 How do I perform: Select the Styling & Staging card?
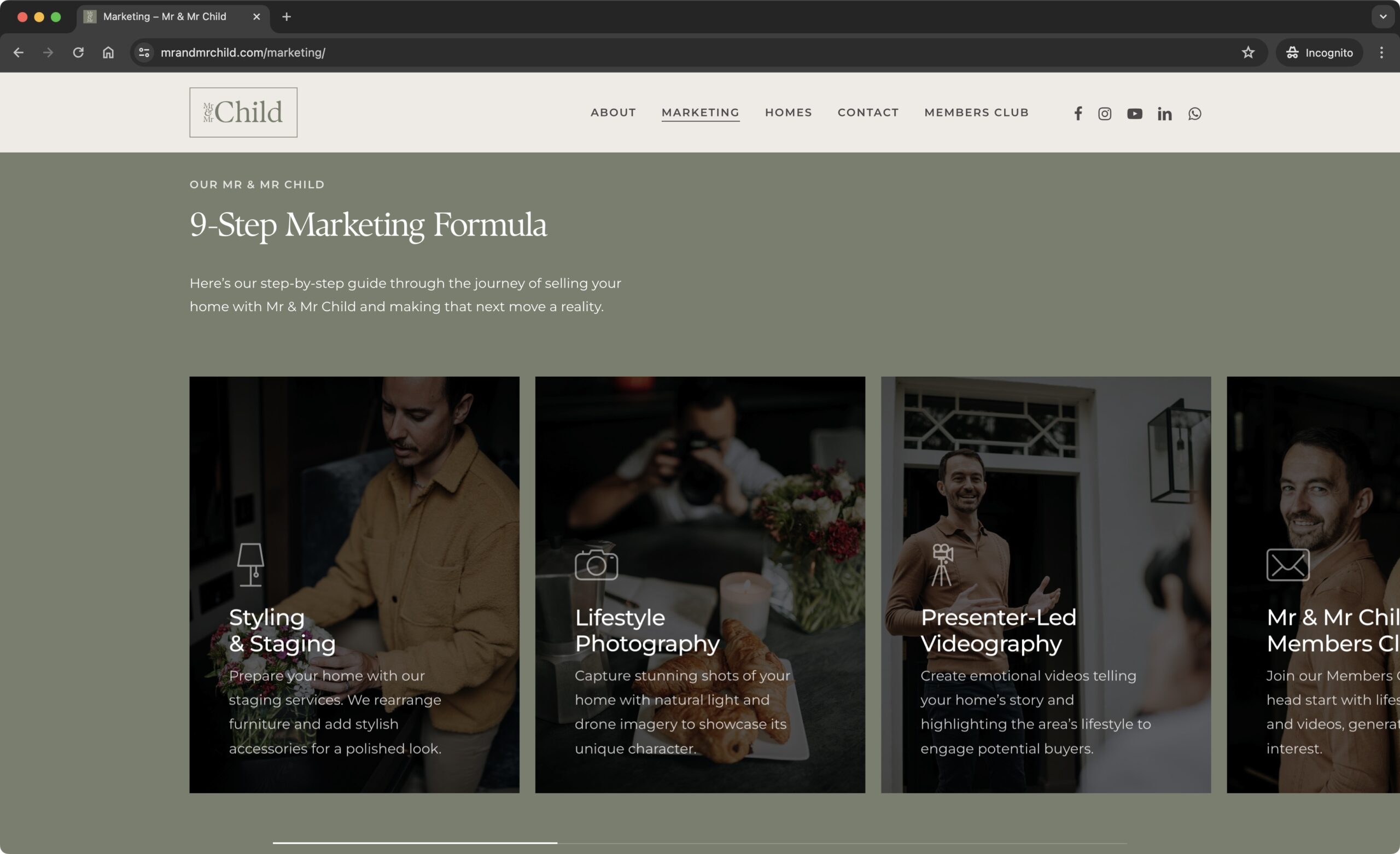[354, 584]
